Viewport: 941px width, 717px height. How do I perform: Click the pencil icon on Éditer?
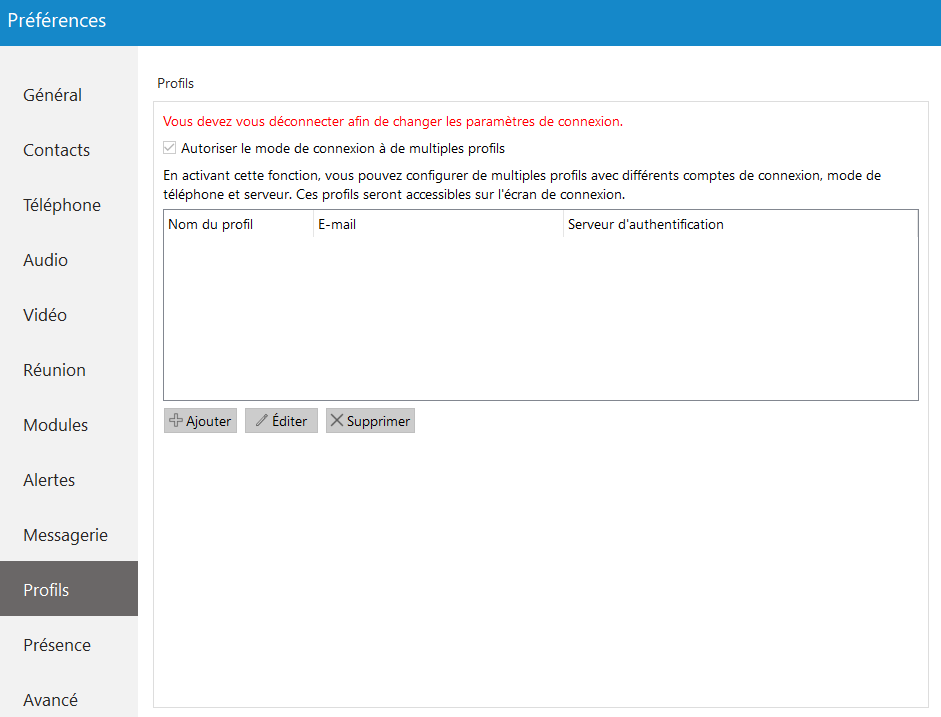262,420
